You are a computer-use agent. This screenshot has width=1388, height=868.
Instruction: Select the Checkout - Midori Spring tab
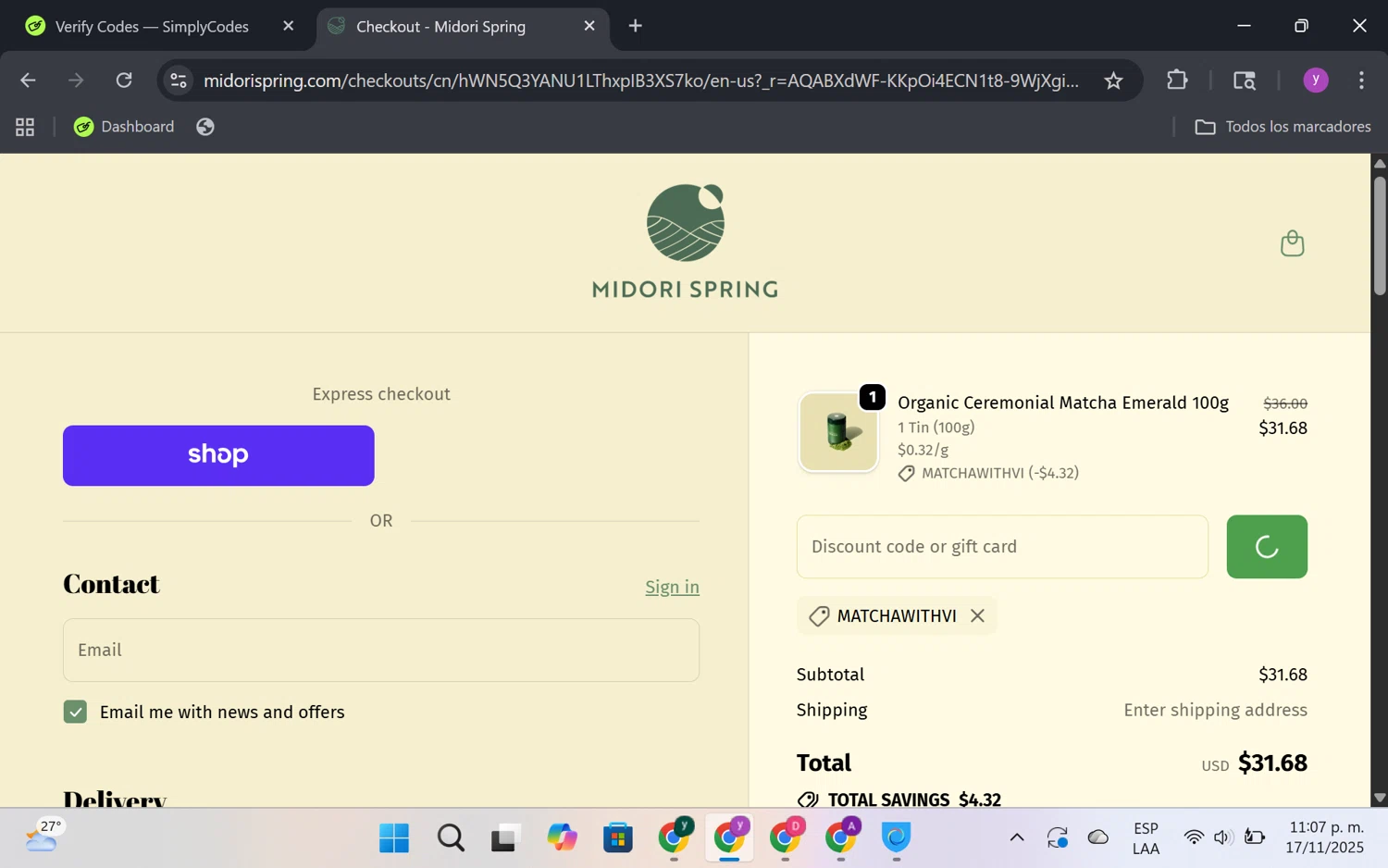point(440,26)
